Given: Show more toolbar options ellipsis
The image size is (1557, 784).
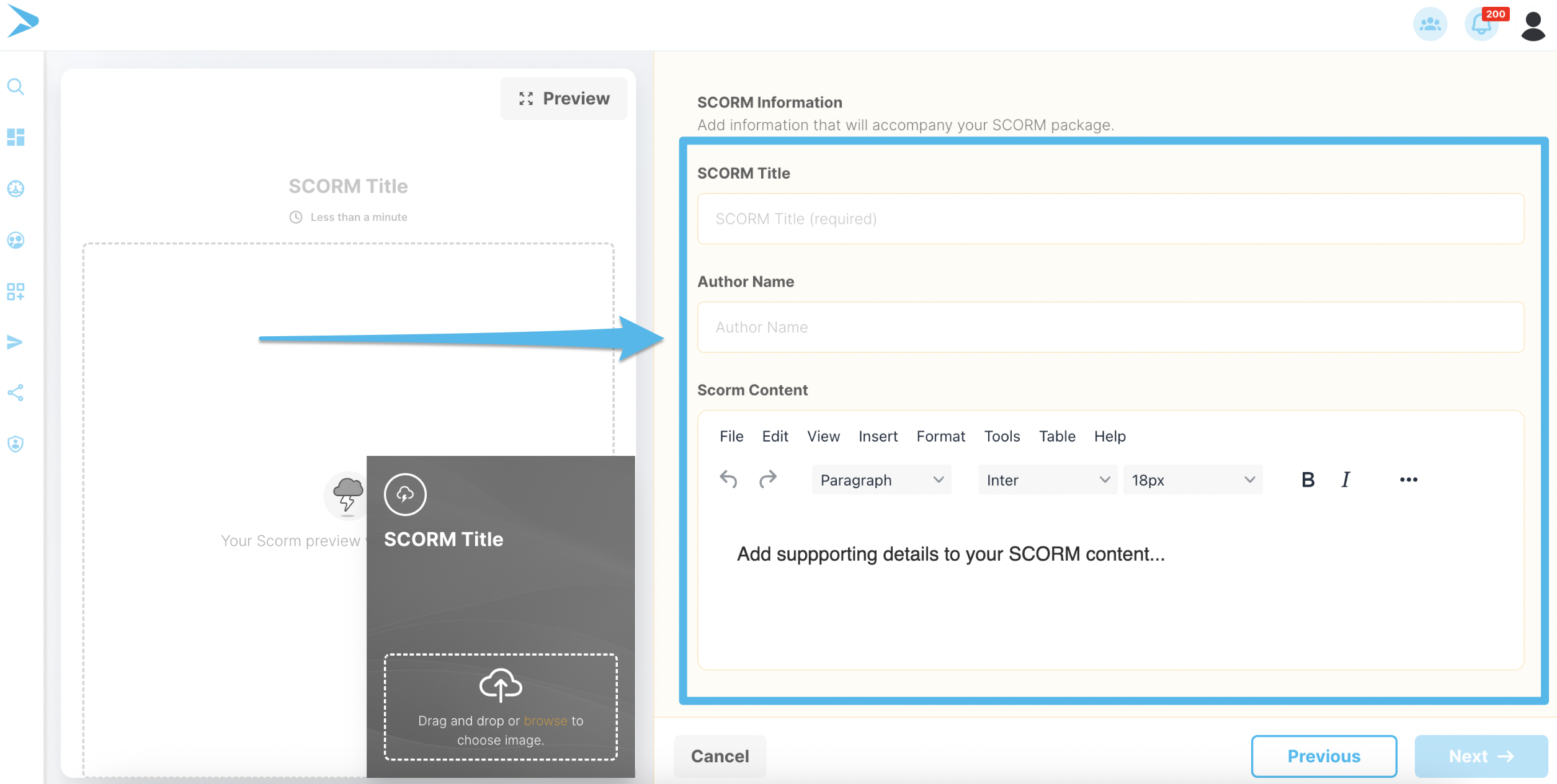Looking at the screenshot, I should coord(1408,479).
